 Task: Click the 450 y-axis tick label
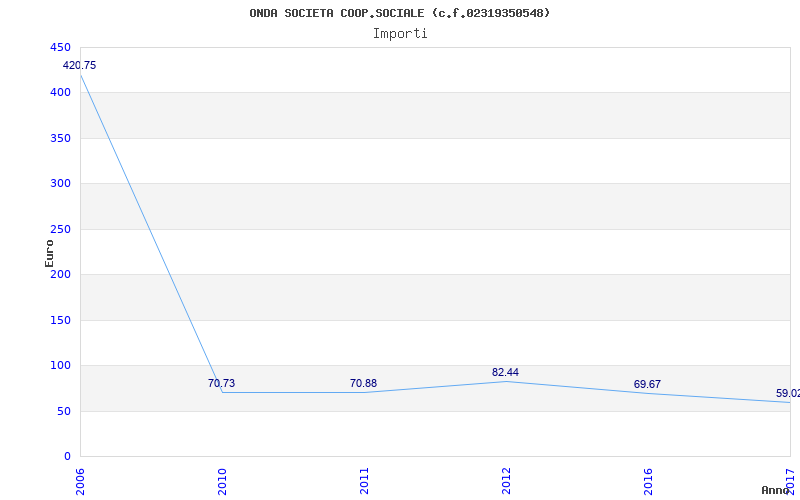(x=60, y=47)
